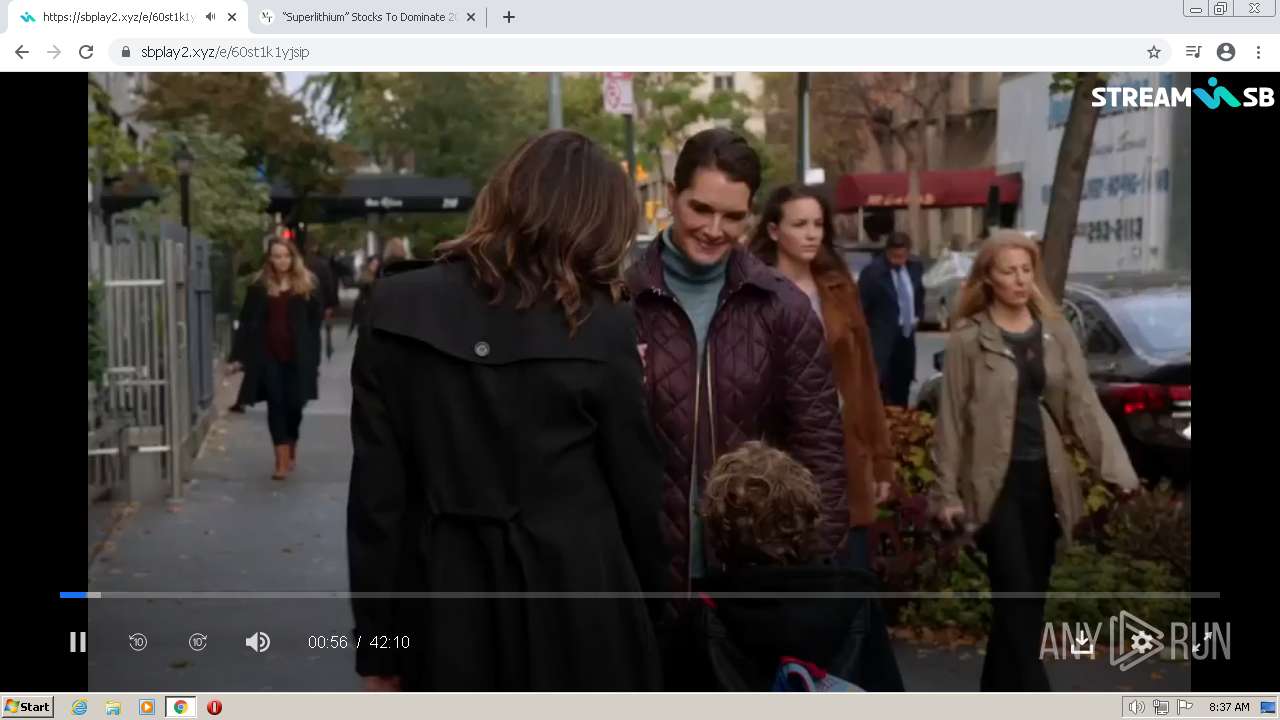Open media player from taskbar

tap(147, 707)
